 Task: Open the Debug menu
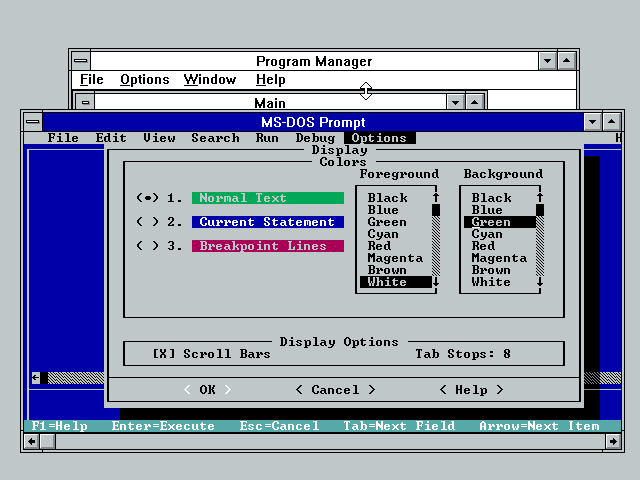316,138
